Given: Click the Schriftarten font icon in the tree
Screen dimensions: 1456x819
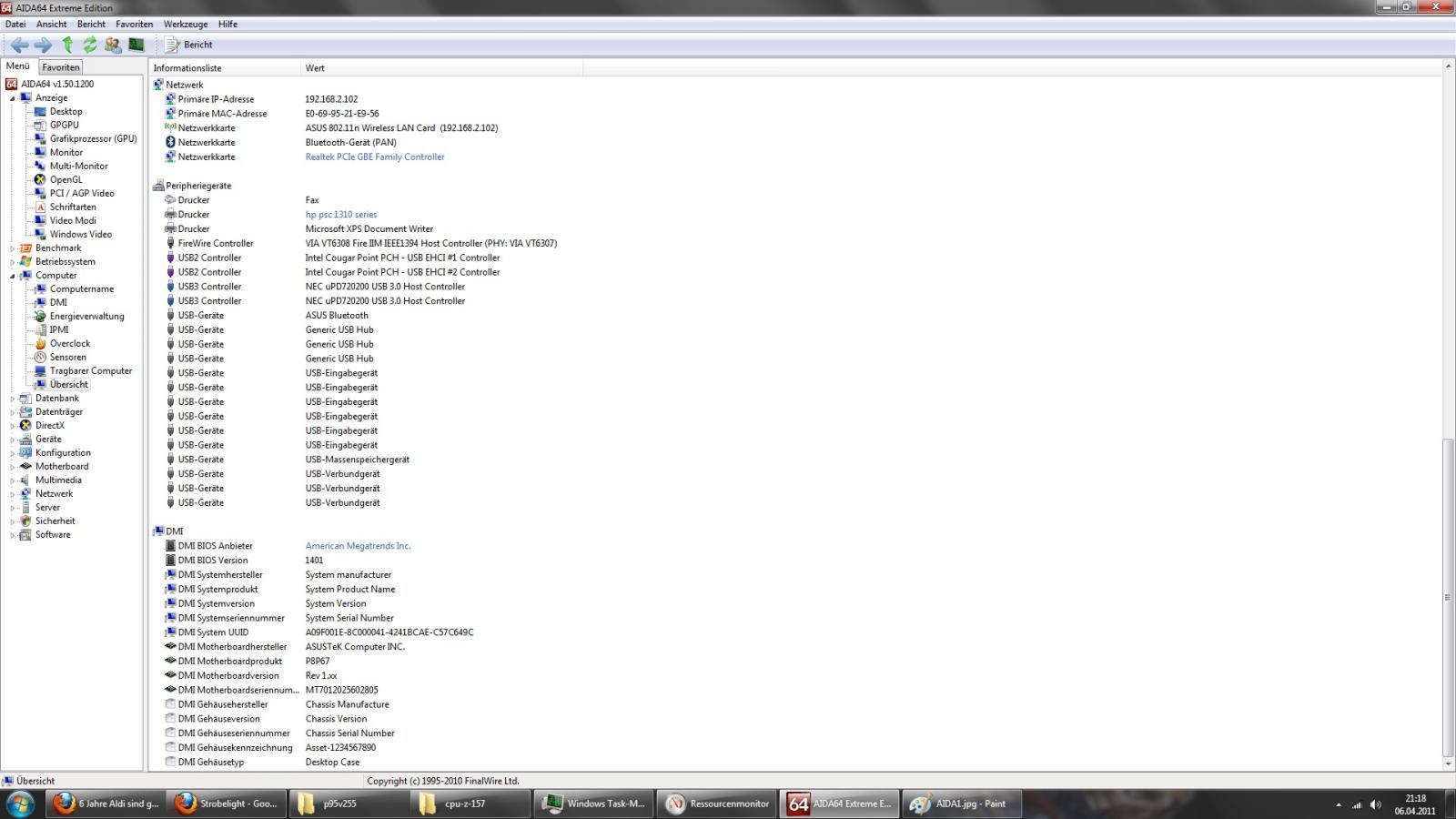Looking at the screenshot, I should [40, 207].
